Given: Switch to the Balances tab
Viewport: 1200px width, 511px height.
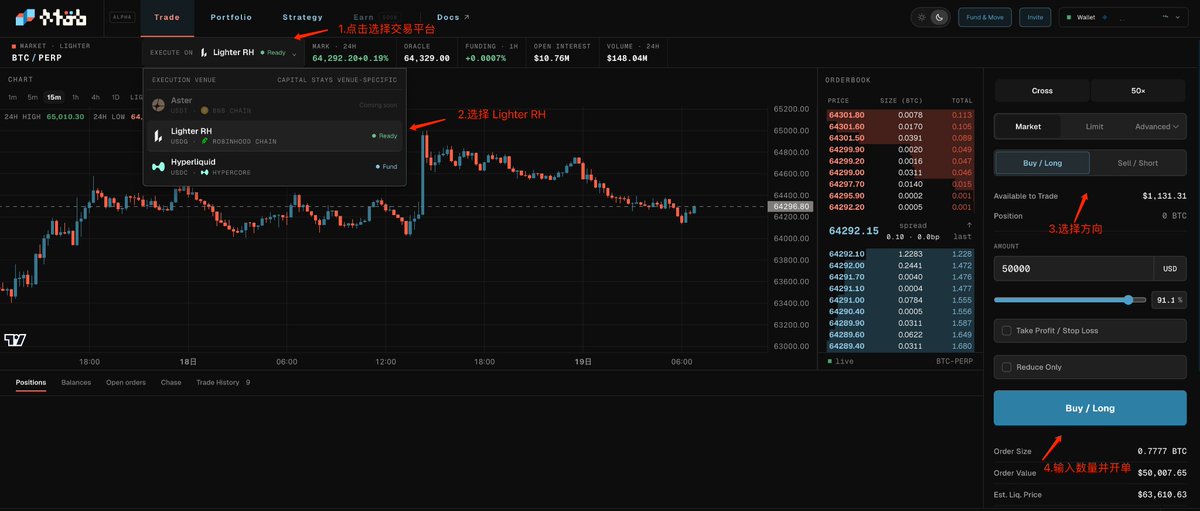Looking at the screenshot, I should 76,382.
